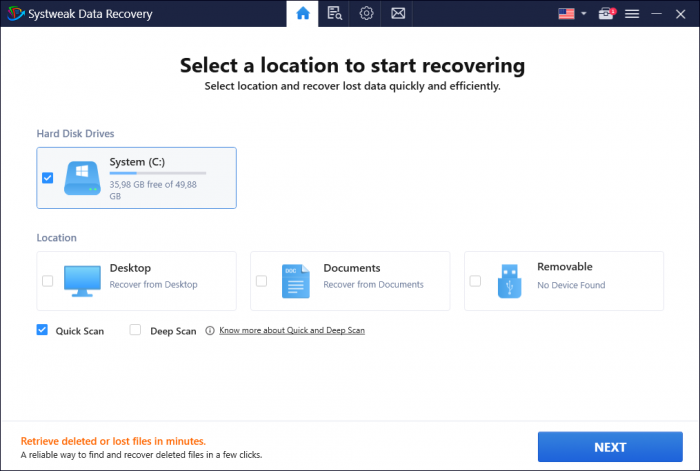
Task: Open the scan results tab icon
Action: [x=334, y=13]
